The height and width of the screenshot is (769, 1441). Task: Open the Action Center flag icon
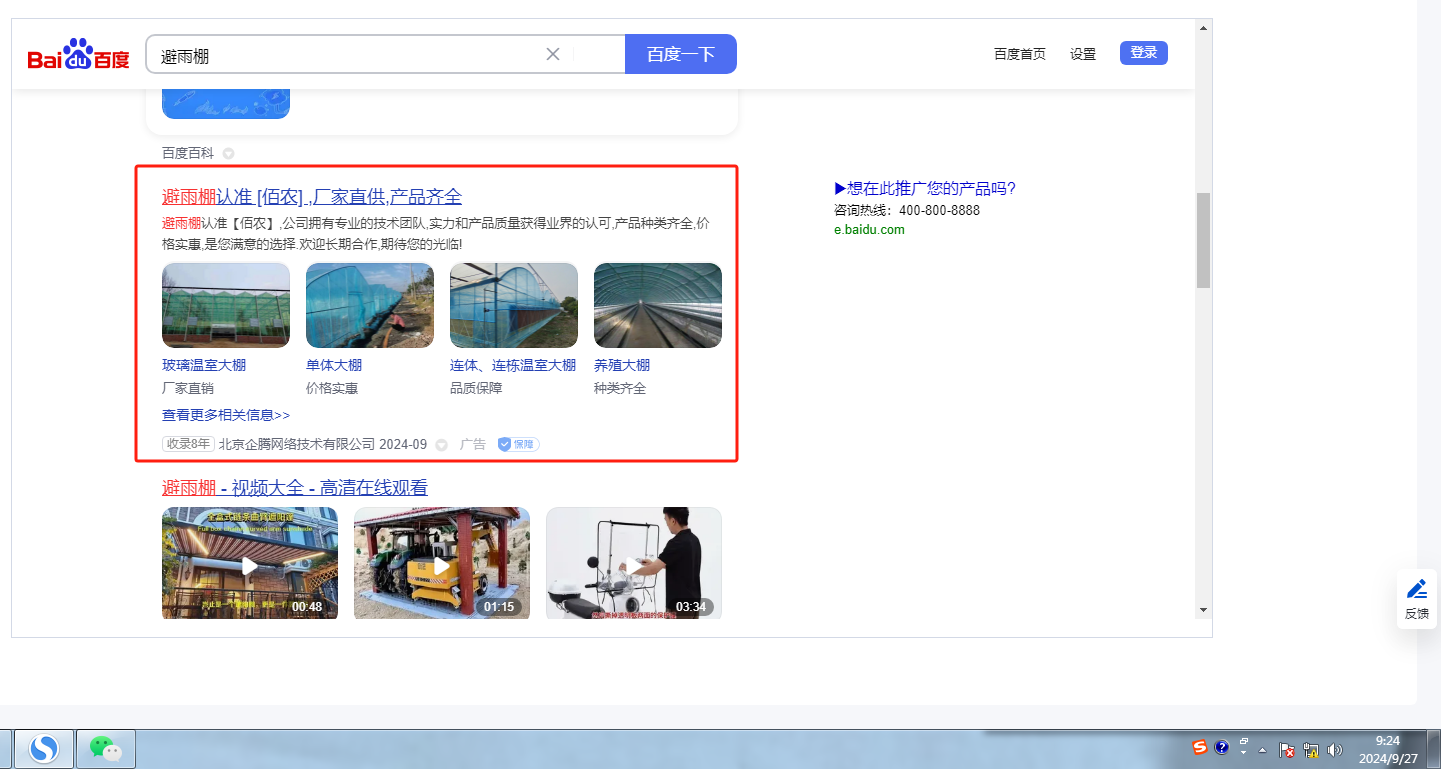1288,749
